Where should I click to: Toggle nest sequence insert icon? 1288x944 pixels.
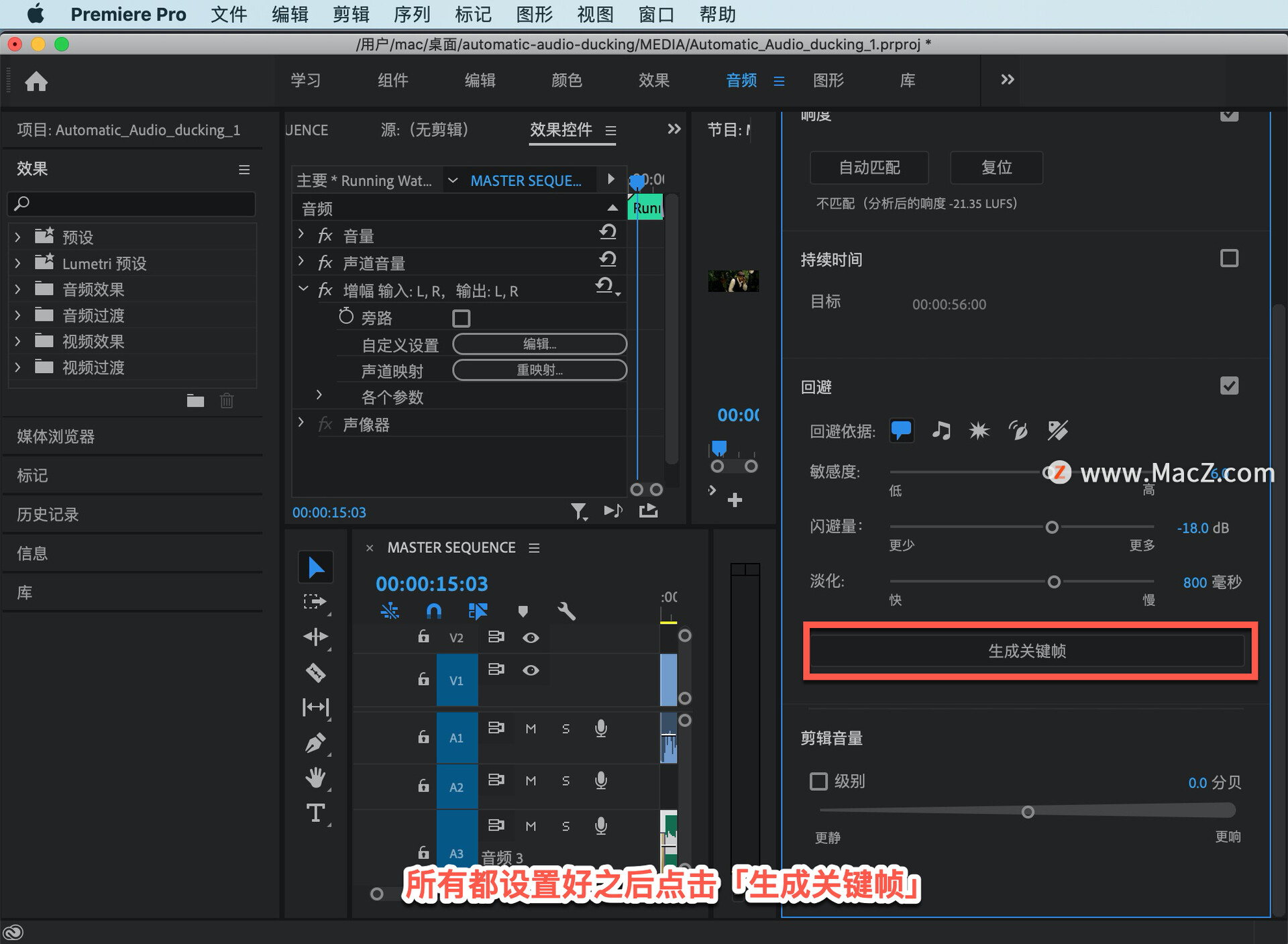point(390,611)
